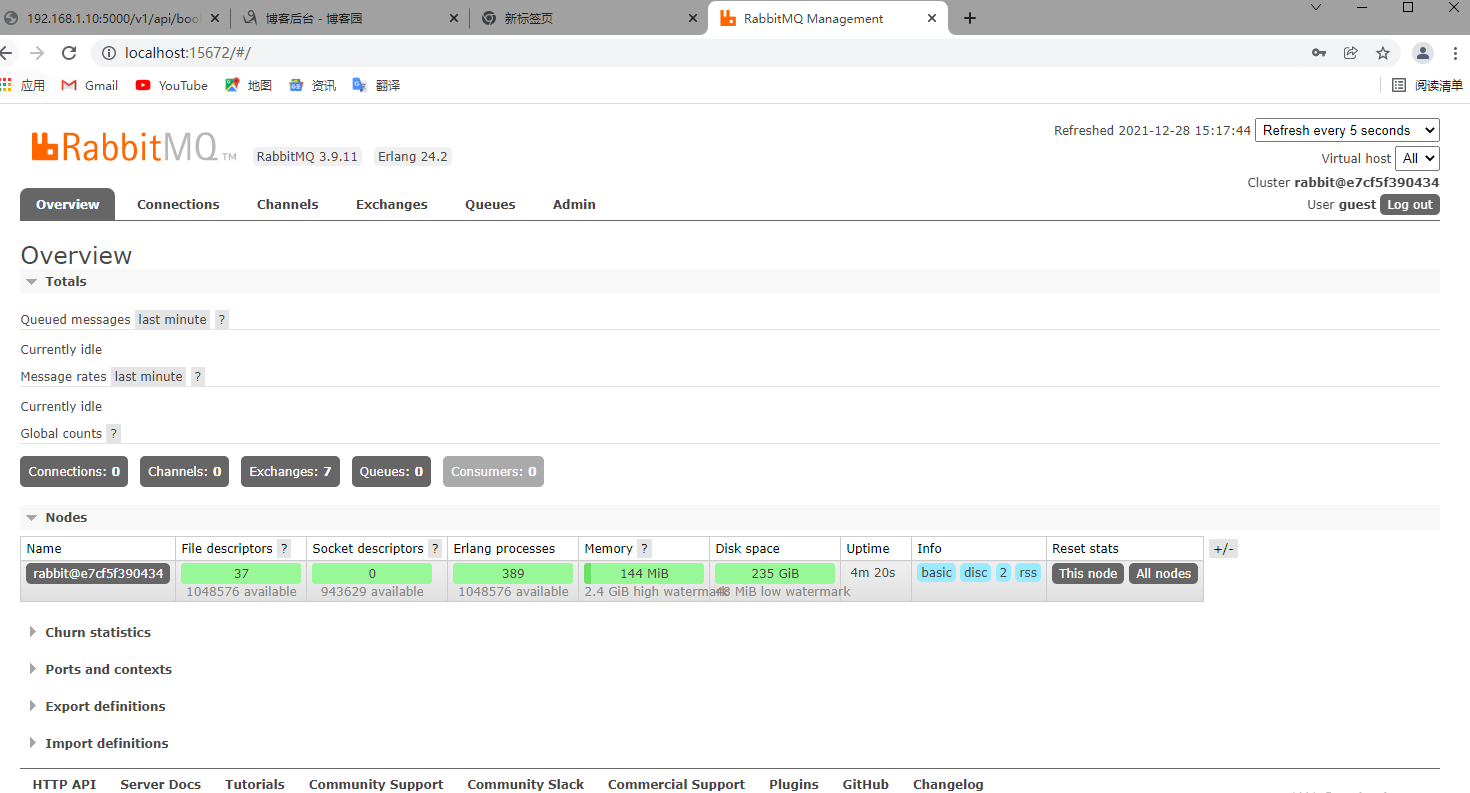The width and height of the screenshot is (1470, 793).
Task: Click the File descriptors 37 usage bar
Action: coord(241,573)
